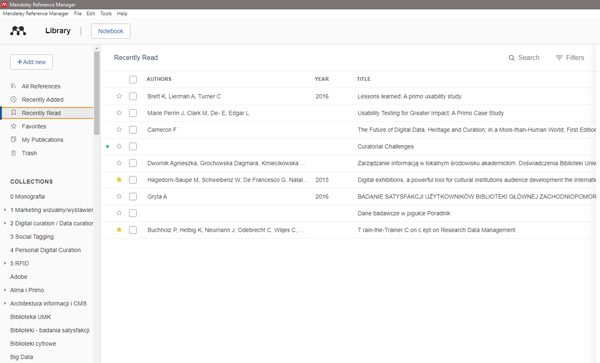Open 'Usability Testing for Greater Impact' reference
Screen dimensions: 600x363
point(430,113)
